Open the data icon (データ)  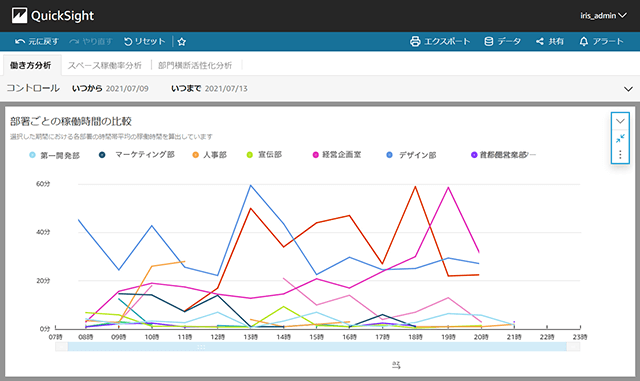pyautogui.click(x=489, y=41)
